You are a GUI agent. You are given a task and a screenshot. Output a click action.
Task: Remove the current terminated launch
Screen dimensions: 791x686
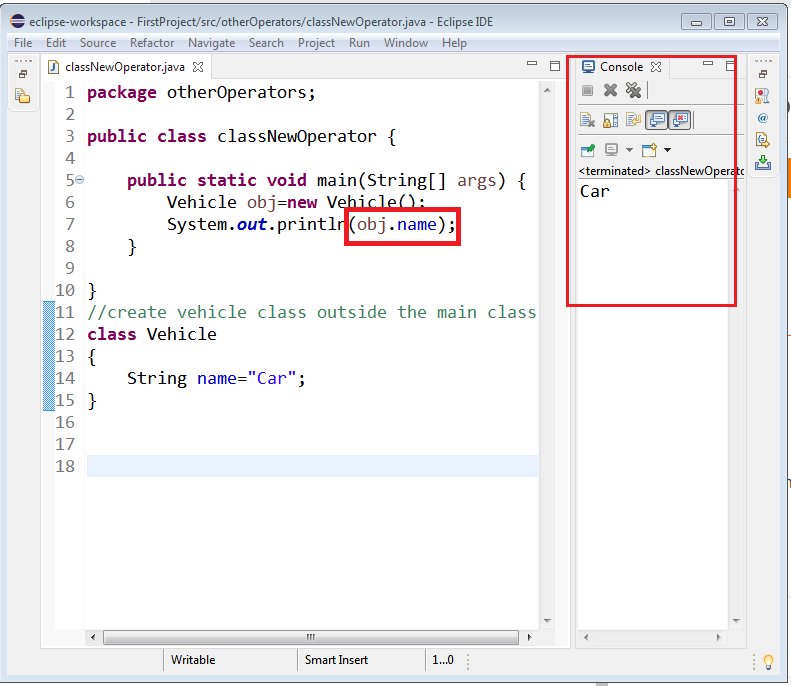tap(610, 90)
